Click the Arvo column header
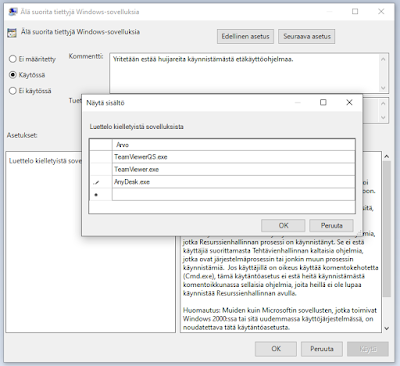Image resolution: width=400 pixels, height=366 pixels. (x=234, y=145)
